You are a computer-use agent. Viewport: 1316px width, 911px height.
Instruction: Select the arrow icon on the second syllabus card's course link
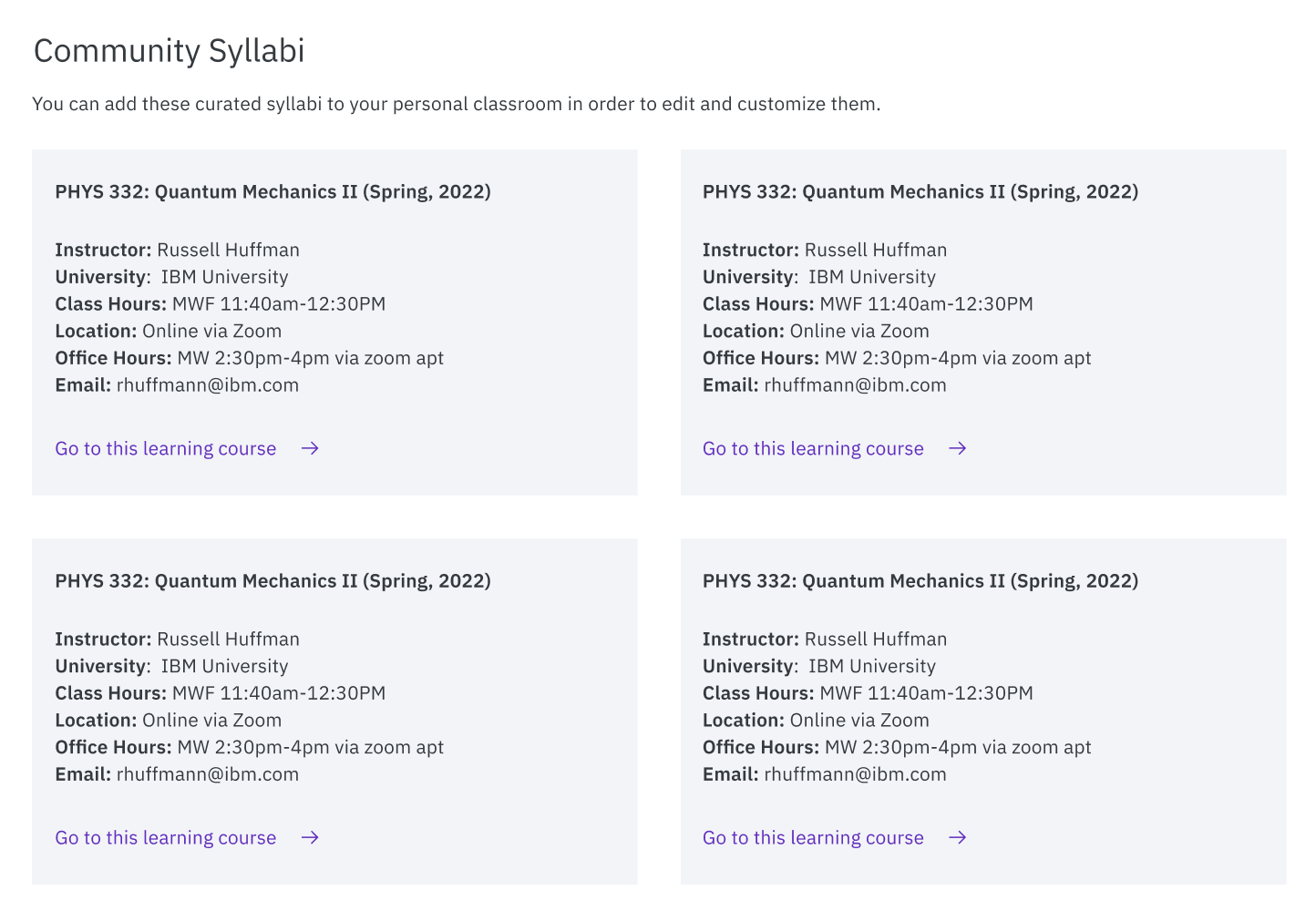(958, 448)
